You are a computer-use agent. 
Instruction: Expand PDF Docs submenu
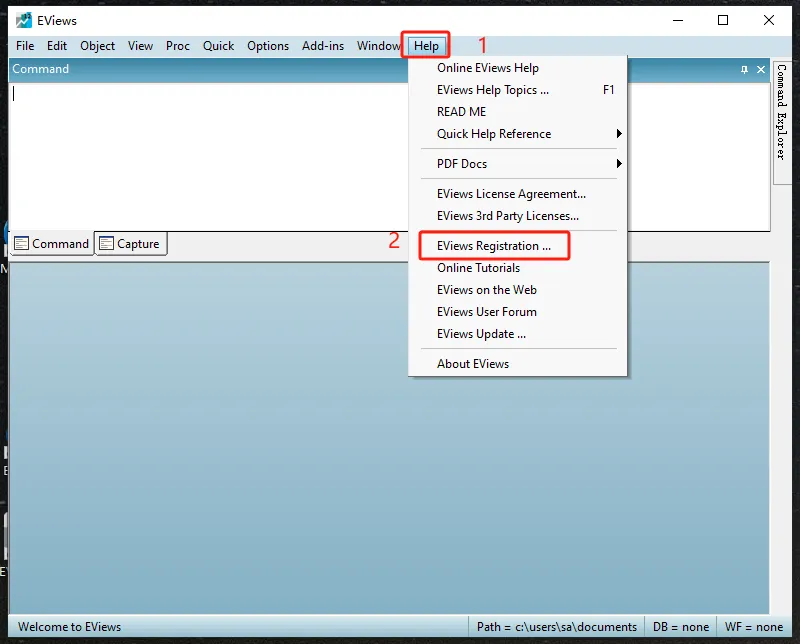coord(518,164)
